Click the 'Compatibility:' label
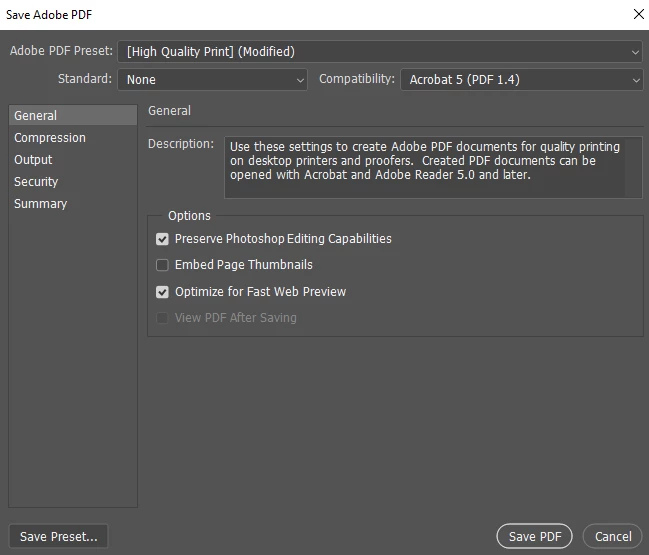The height and width of the screenshot is (555, 649). pos(357,79)
